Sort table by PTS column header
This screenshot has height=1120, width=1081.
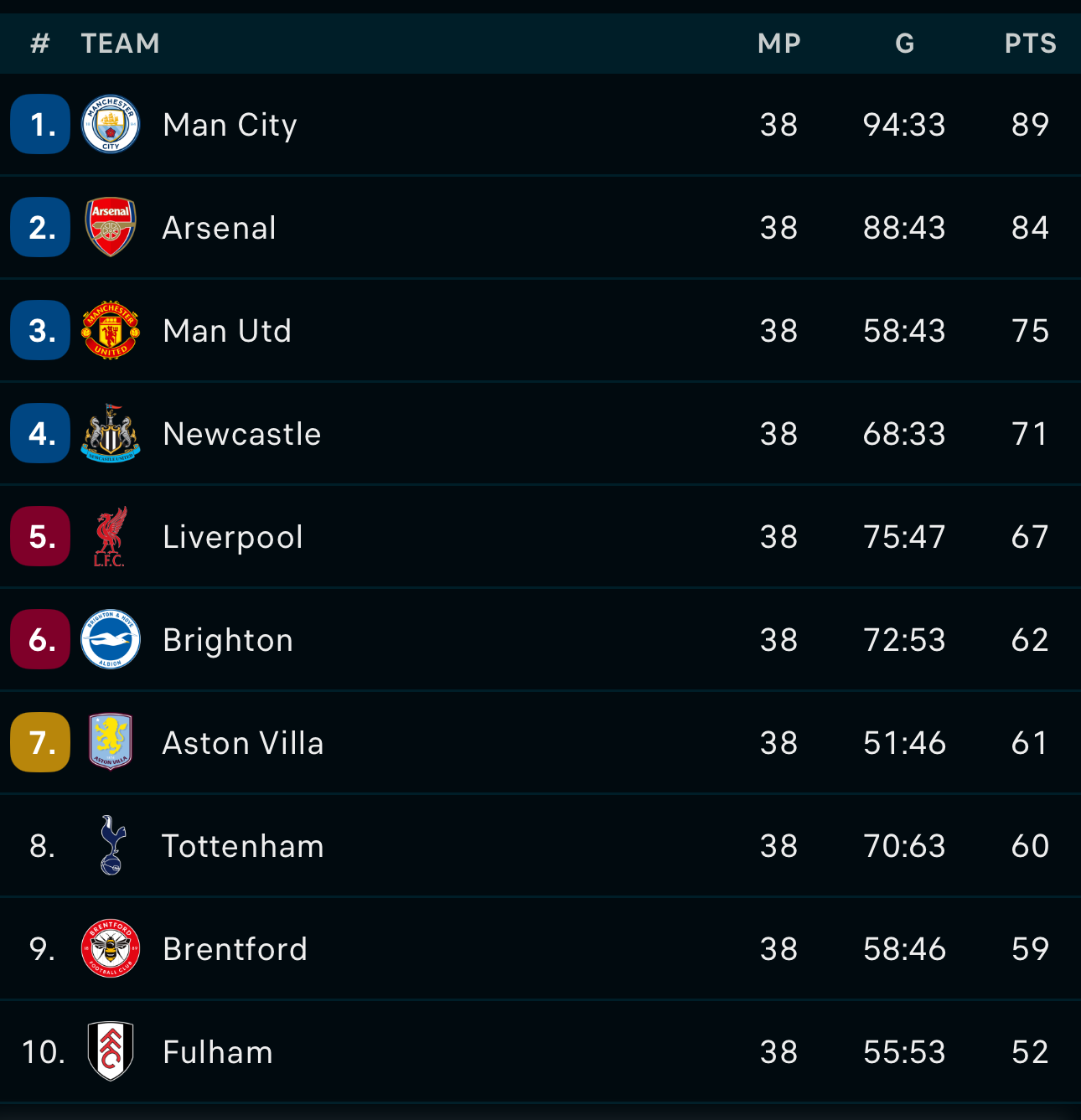point(1030,44)
